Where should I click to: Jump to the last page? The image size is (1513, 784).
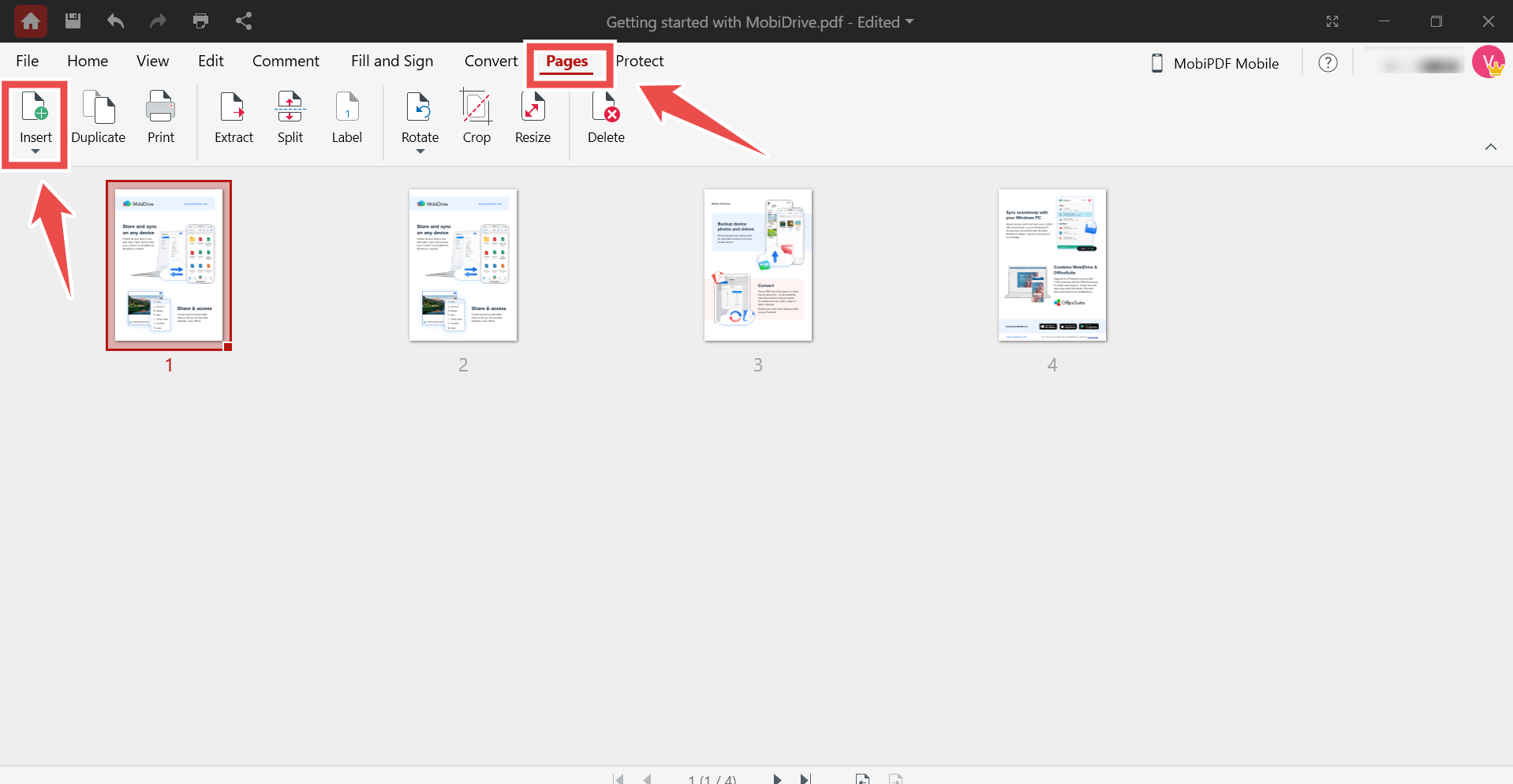click(805, 778)
